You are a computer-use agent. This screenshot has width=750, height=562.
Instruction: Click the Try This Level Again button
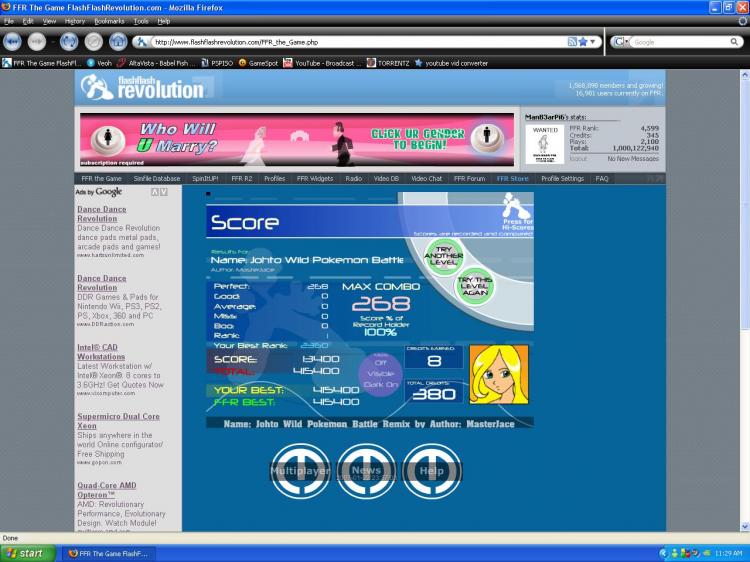tap(474, 286)
